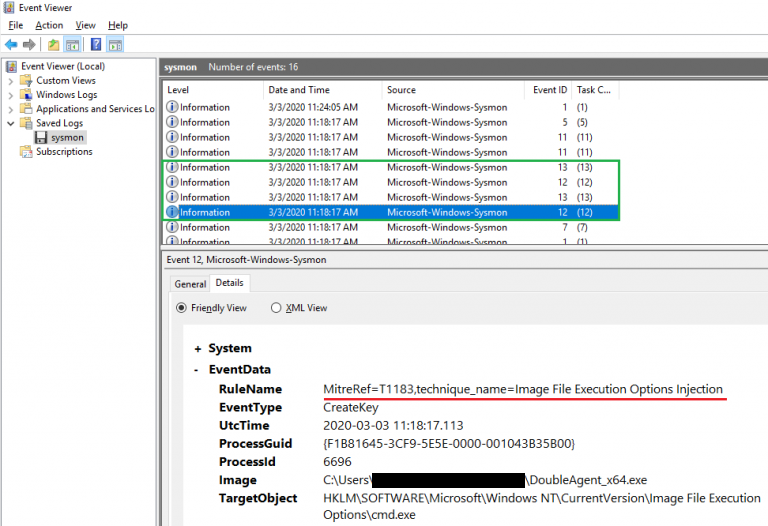Image resolution: width=768 pixels, height=526 pixels.
Task: Switch to the General tab
Action: click(190, 284)
